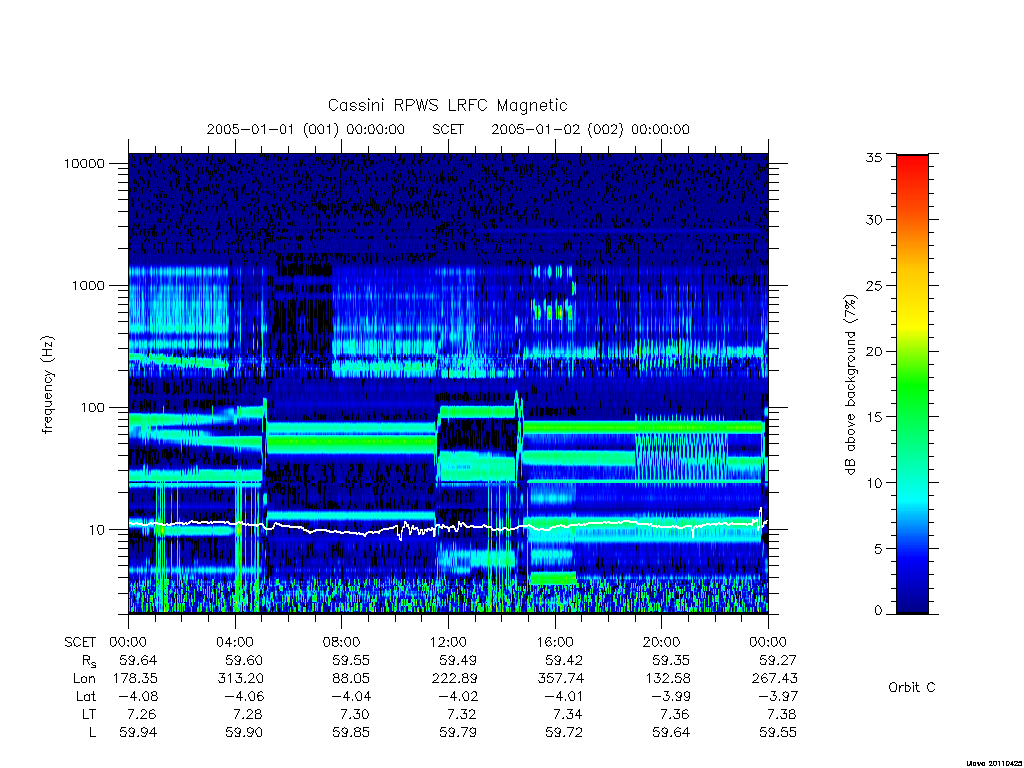The height and width of the screenshot is (768, 1024).
Task: Click the '30' color scale label
Action: click(x=873, y=220)
